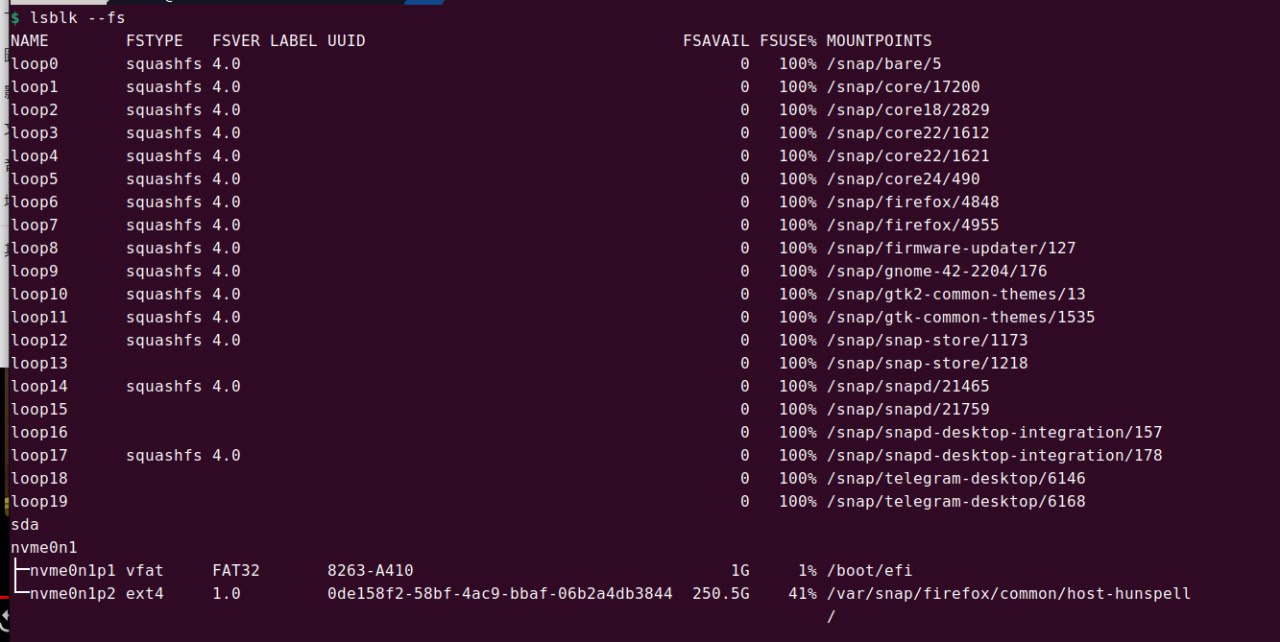This screenshot has width=1280, height=642.
Task: Click the nvme0n1 parent device entry
Action: (44, 547)
